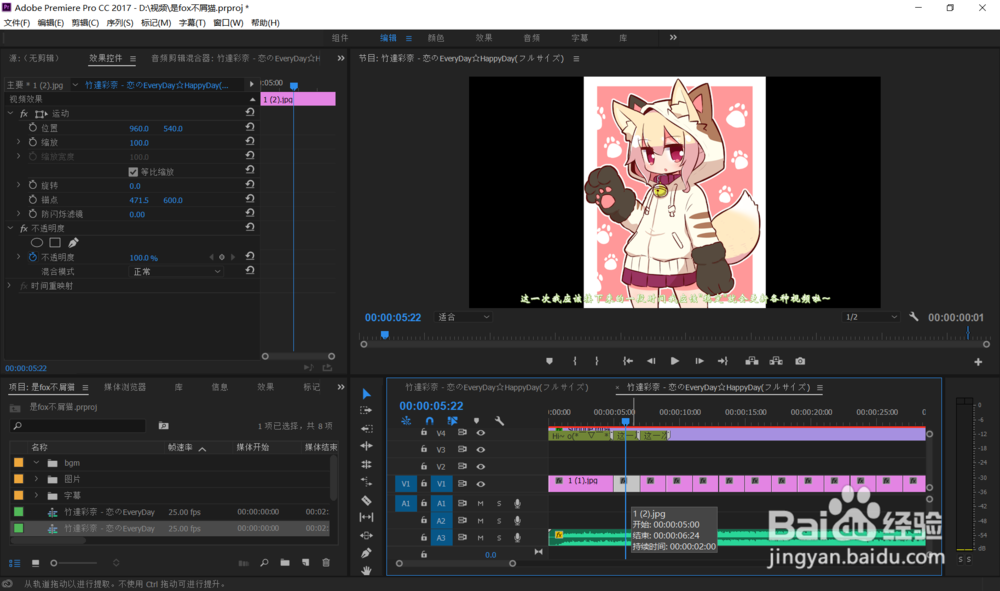Toggle V2 track output eye
This screenshot has width=1000, height=591.
(481, 467)
